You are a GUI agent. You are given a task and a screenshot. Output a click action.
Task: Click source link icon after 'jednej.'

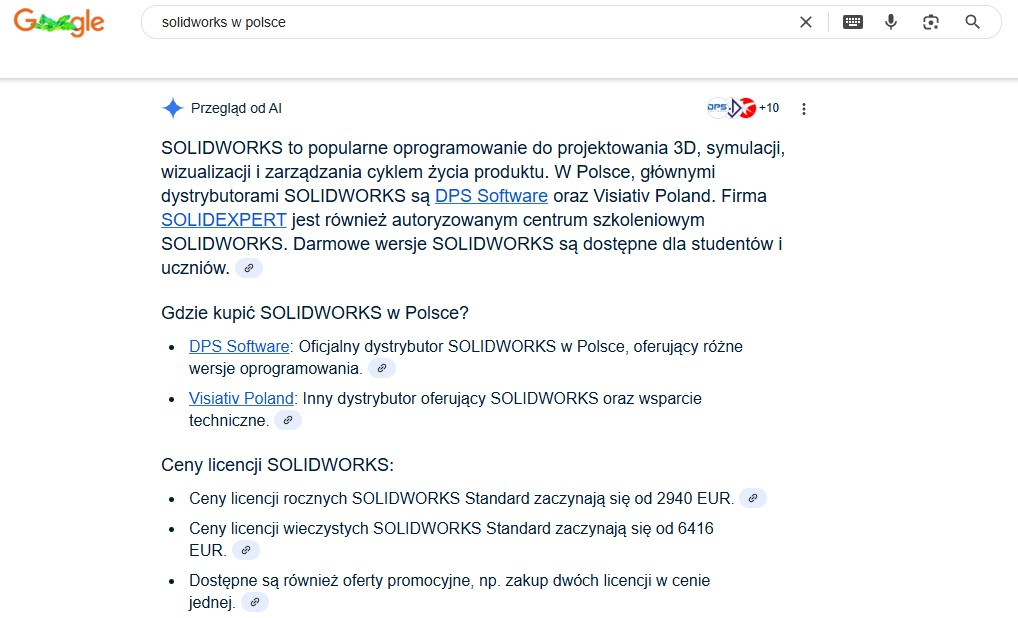(254, 602)
